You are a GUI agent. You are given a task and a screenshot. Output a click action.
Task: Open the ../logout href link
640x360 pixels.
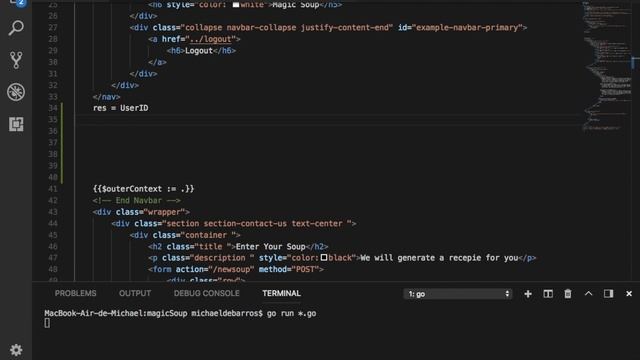[x=211, y=39]
